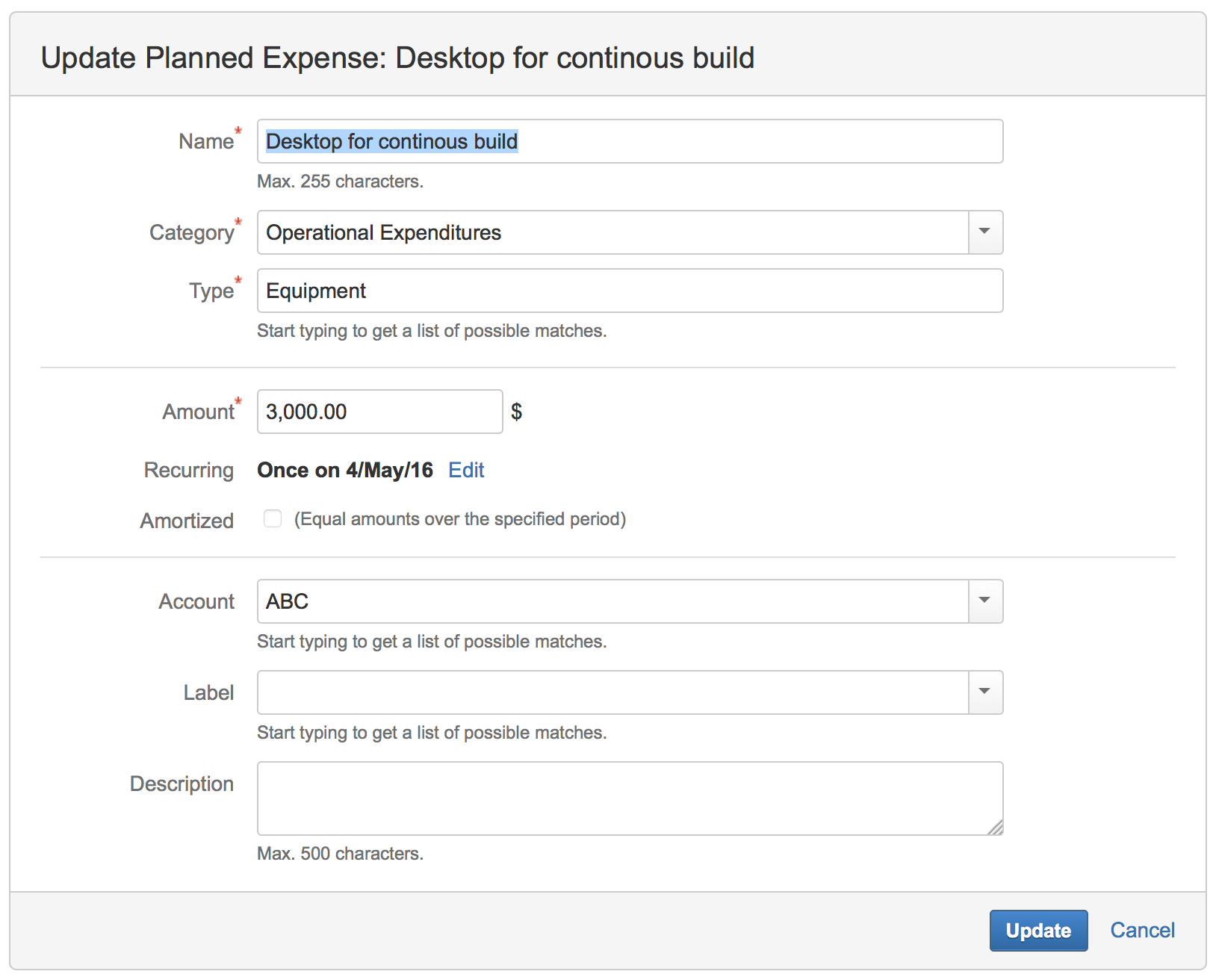Click the Description field label
The width and height of the screenshot is (1216, 980).
tap(182, 784)
